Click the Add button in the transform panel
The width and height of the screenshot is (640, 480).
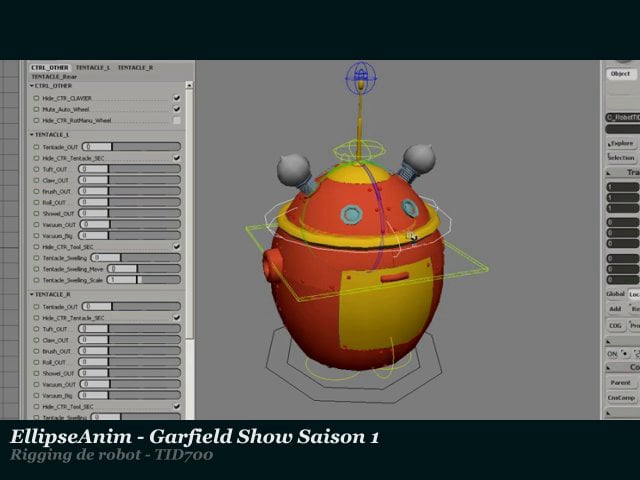(616, 309)
